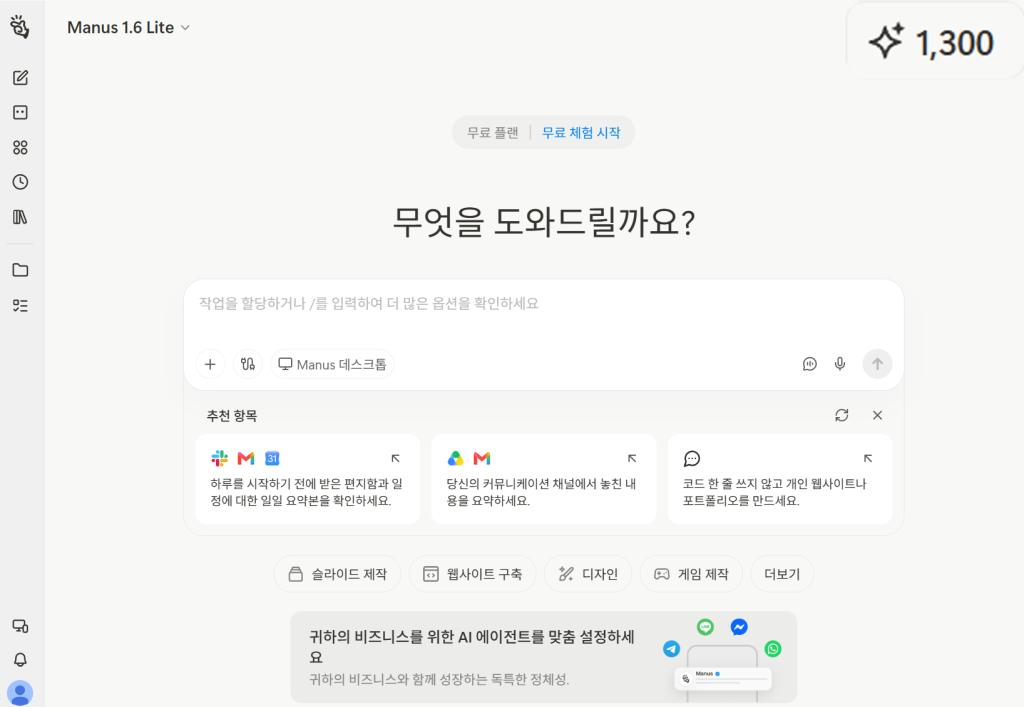1024x707 pixels.
Task: Open the apps grid icon in sidebar
Action: (20, 148)
